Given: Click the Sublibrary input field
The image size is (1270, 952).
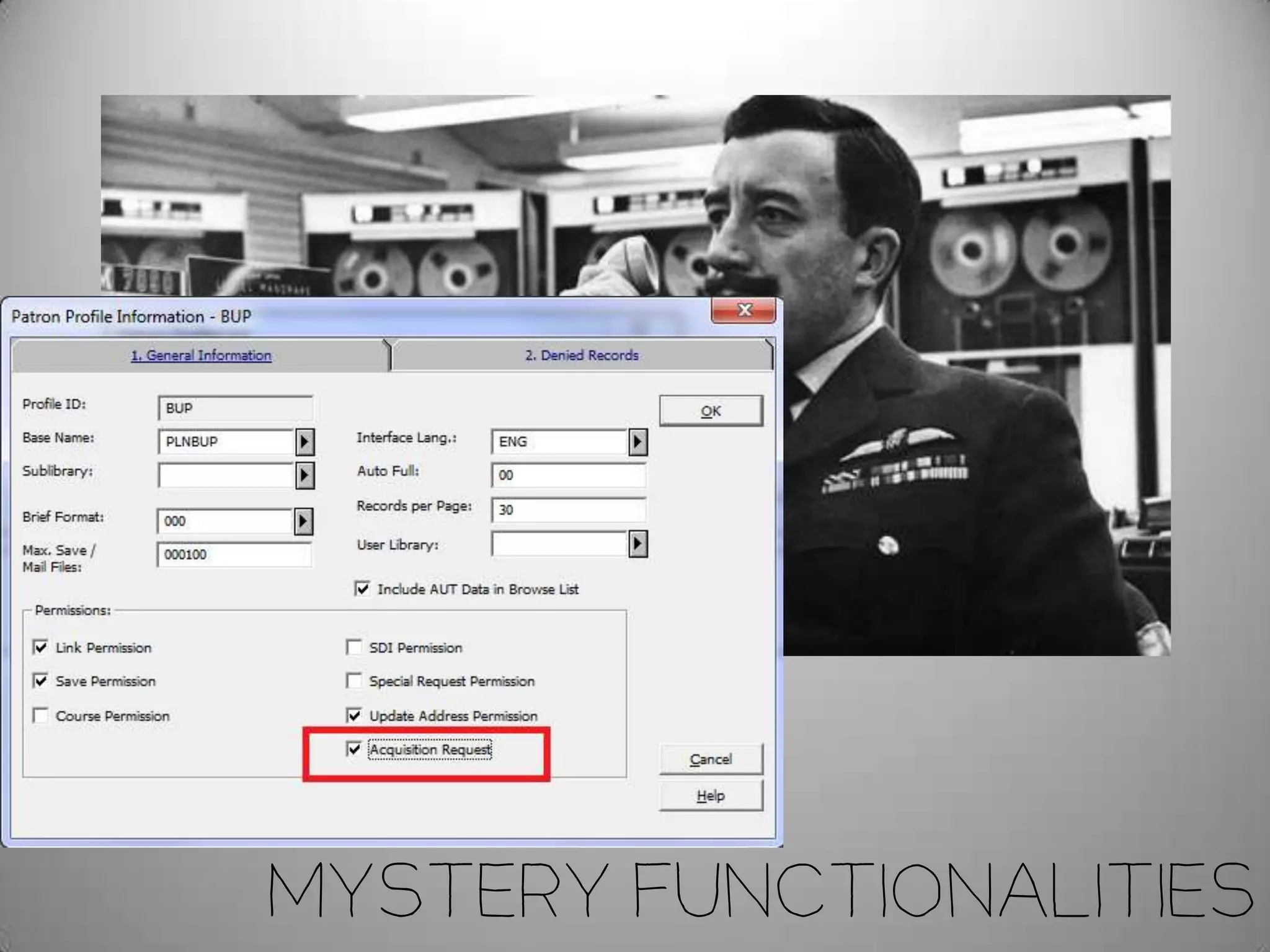Looking at the screenshot, I should [x=226, y=475].
